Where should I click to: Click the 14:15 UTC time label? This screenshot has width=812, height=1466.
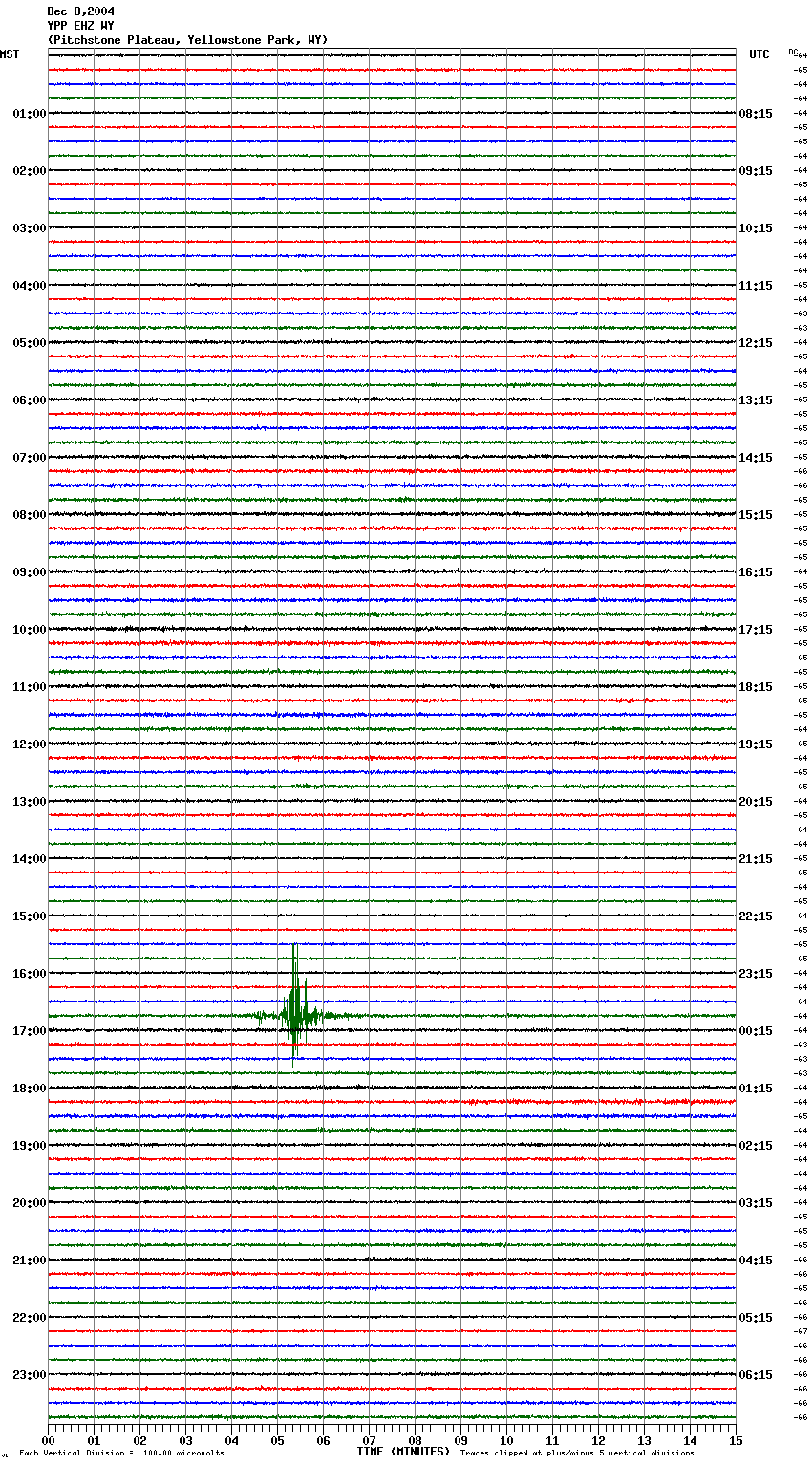[x=756, y=458]
